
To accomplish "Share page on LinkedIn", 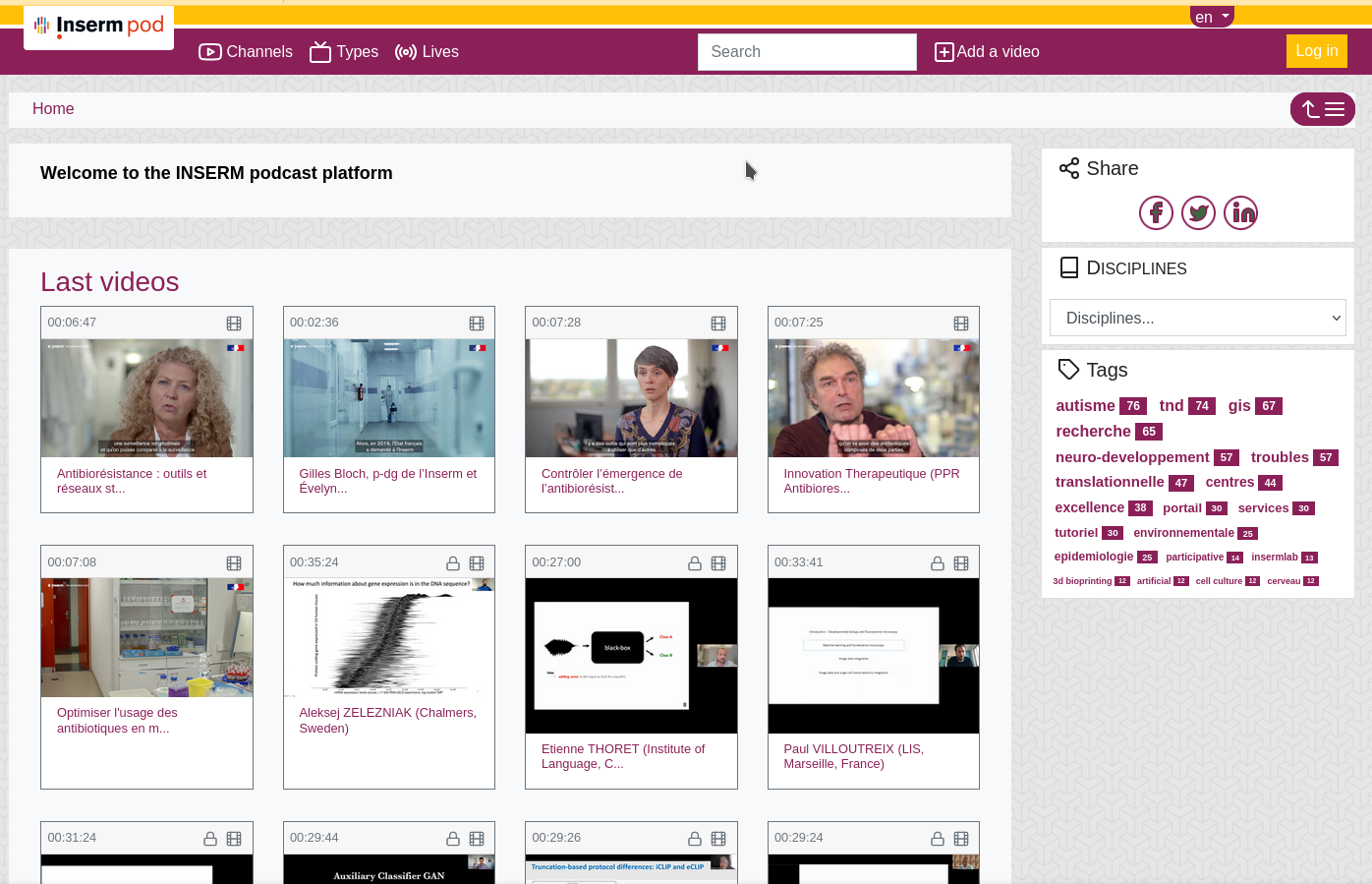I will point(1240,212).
